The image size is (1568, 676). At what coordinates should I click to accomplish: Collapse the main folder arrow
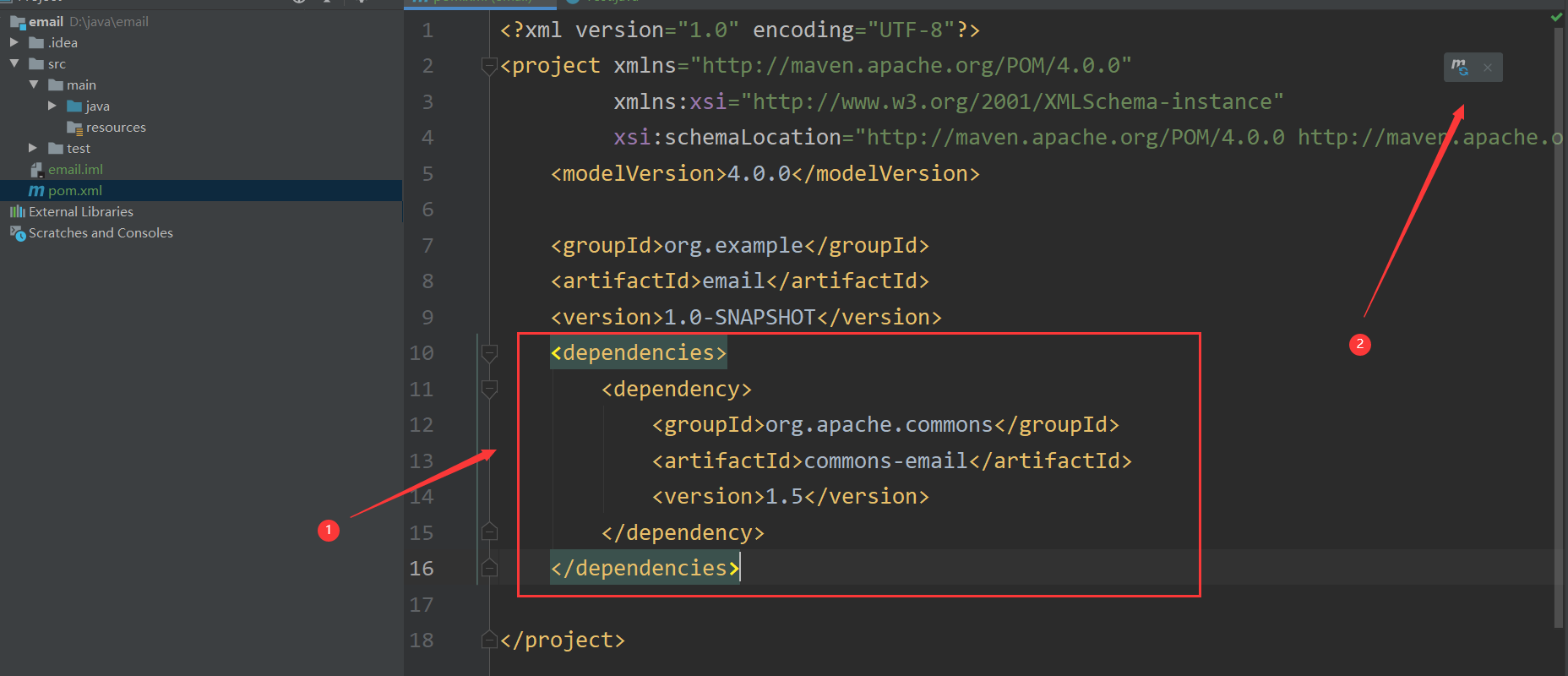tap(33, 84)
